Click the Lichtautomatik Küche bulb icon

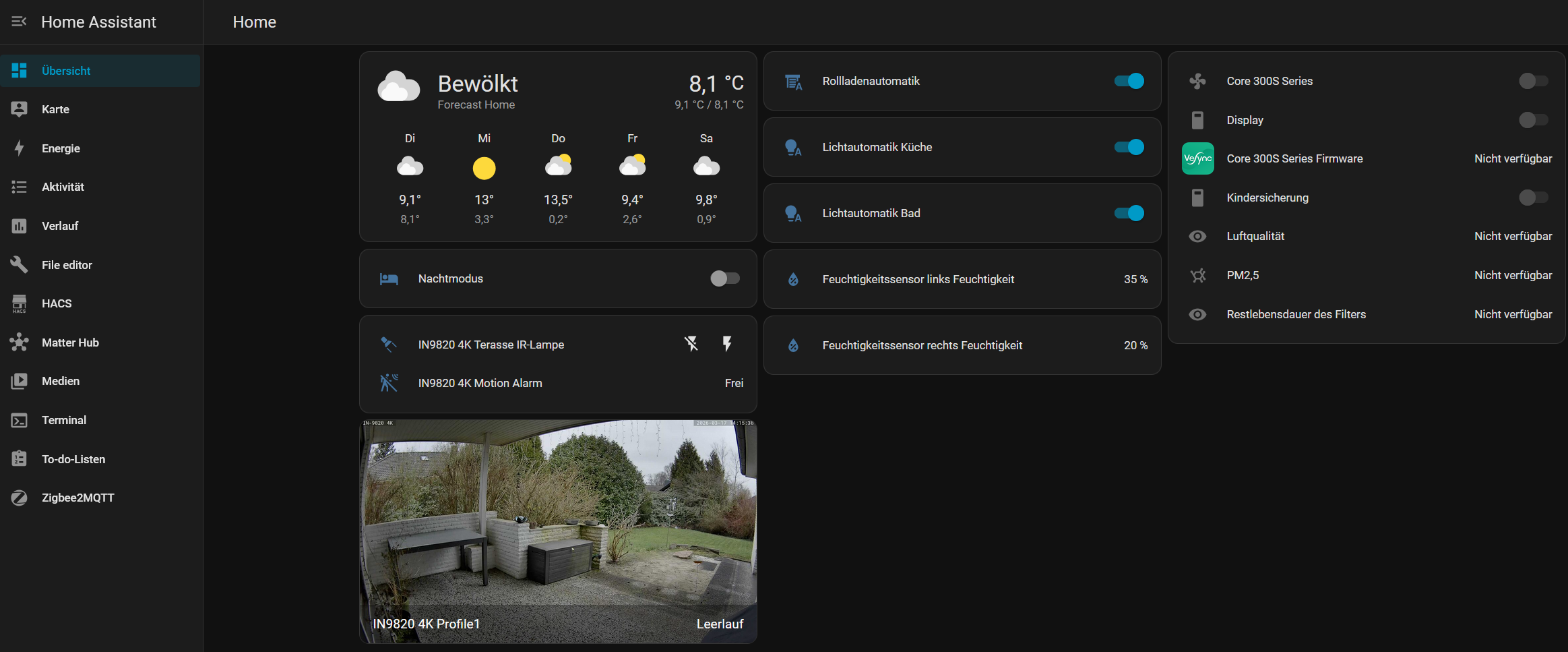point(793,148)
